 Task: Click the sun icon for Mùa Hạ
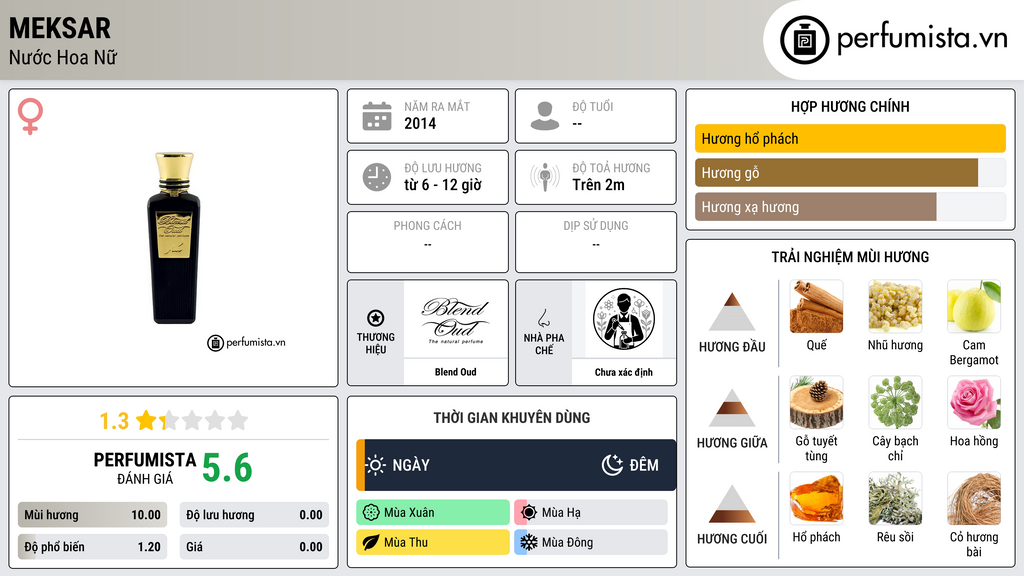click(x=529, y=513)
